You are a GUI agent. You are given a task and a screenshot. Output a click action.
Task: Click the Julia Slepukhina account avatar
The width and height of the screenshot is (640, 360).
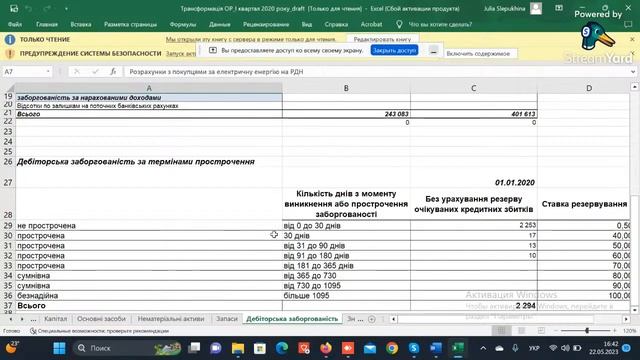click(536, 8)
